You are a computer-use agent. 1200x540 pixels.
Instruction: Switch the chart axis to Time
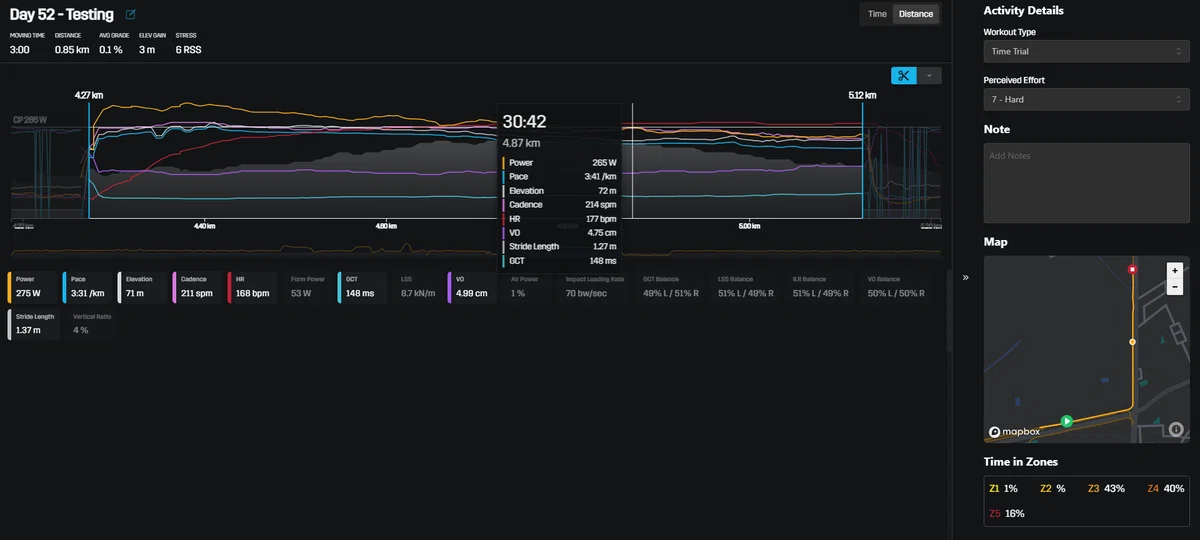click(x=877, y=14)
